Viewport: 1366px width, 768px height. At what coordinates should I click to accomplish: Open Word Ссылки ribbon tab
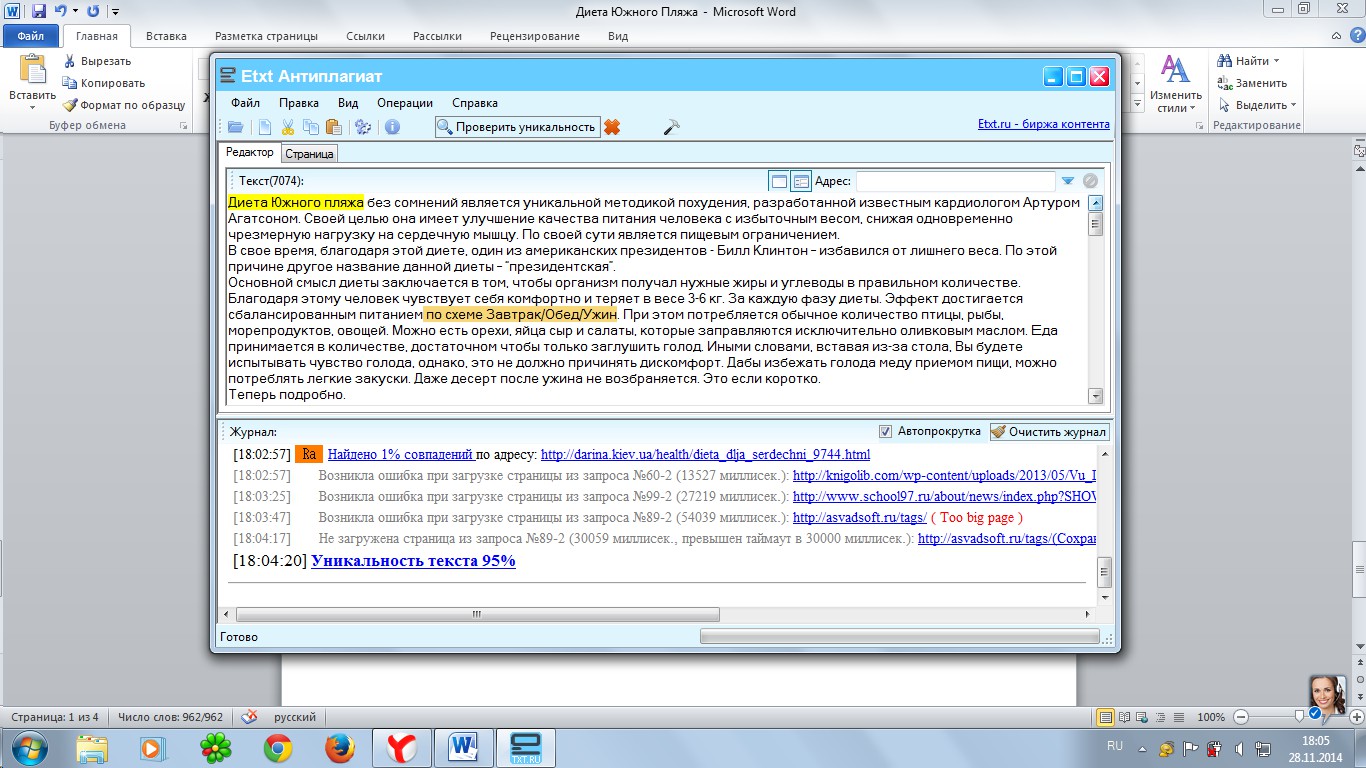pyautogui.click(x=365, y=36)
